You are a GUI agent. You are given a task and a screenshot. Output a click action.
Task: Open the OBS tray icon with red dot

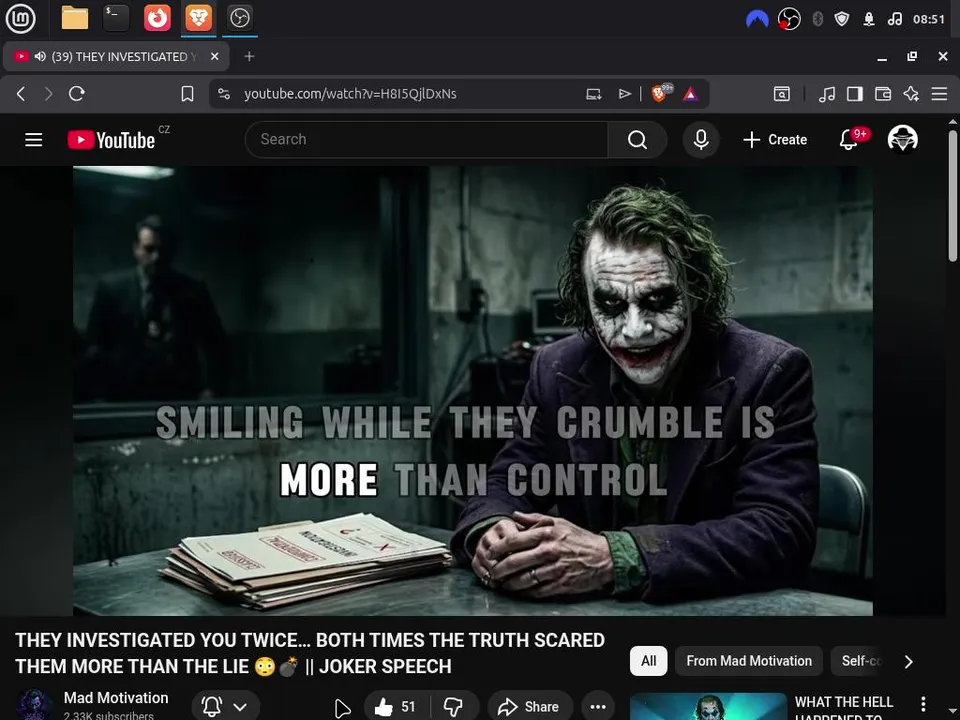coord(789,20)
